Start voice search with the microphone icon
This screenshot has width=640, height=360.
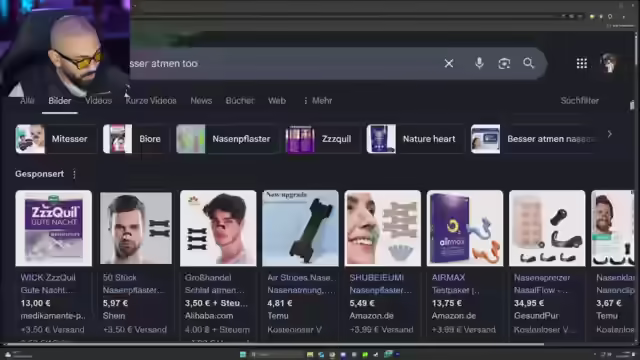(x=479, y=63)
